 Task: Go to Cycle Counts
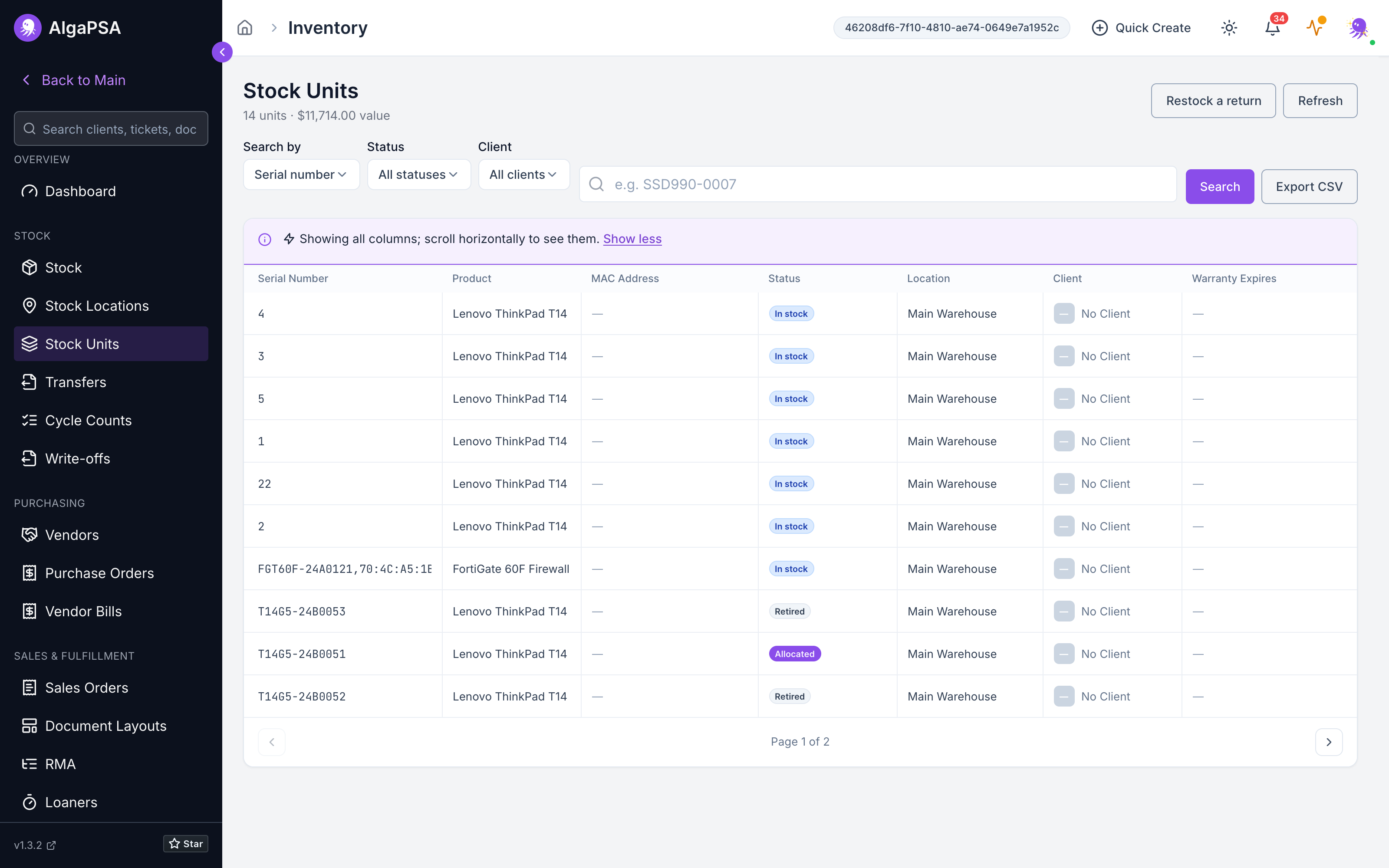click(x=111, y=420)
